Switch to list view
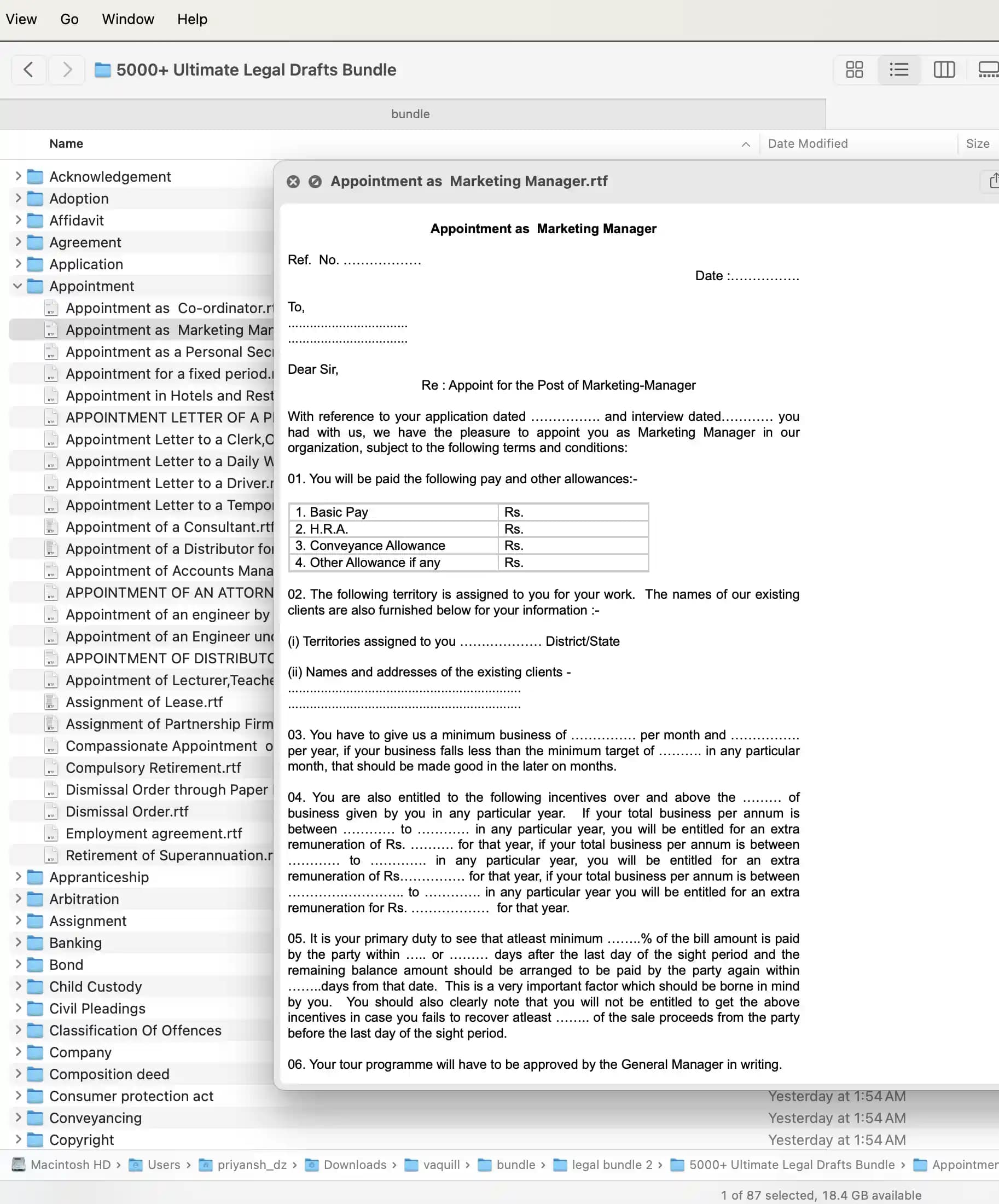 899,70
